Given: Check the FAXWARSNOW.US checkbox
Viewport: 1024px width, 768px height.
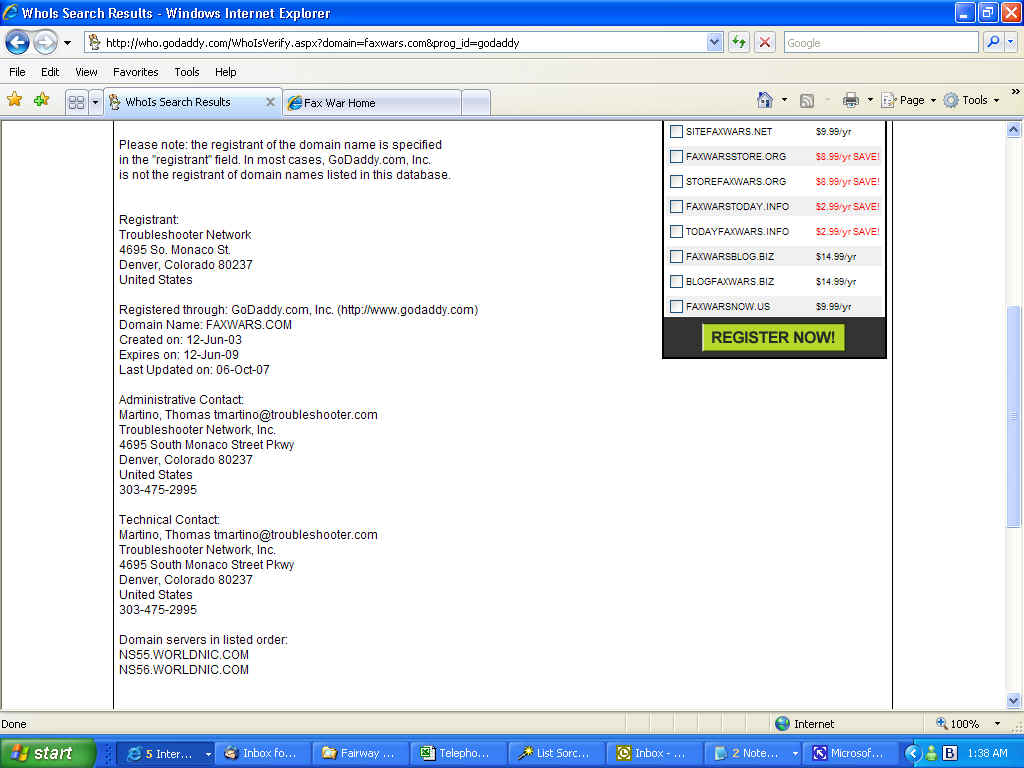Looking at the screenshot, I should tap(677, 306).
